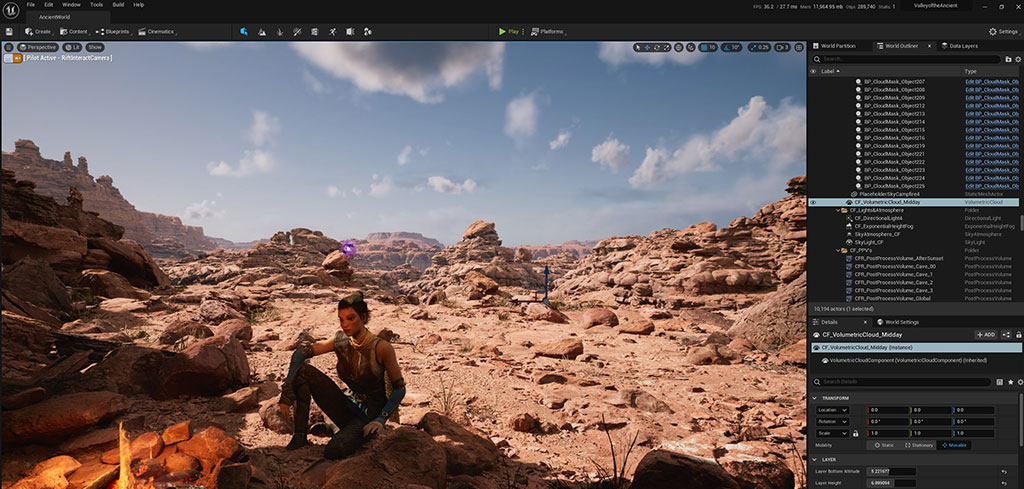Screen dimensions: 1024x489
Task: Choose the Rotate tool in viewport
Action: pos(656,47)
